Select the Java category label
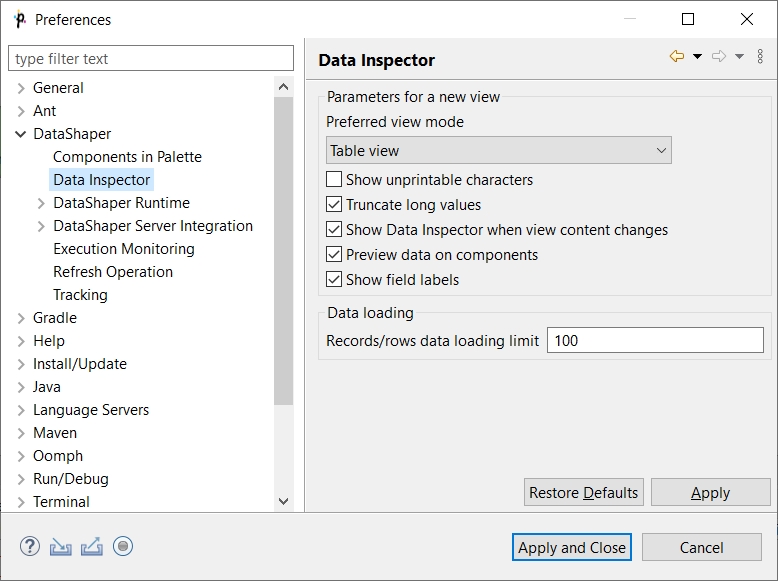This screenshot has height=581, width=778. pyautogui.click(x=47, y=387)
